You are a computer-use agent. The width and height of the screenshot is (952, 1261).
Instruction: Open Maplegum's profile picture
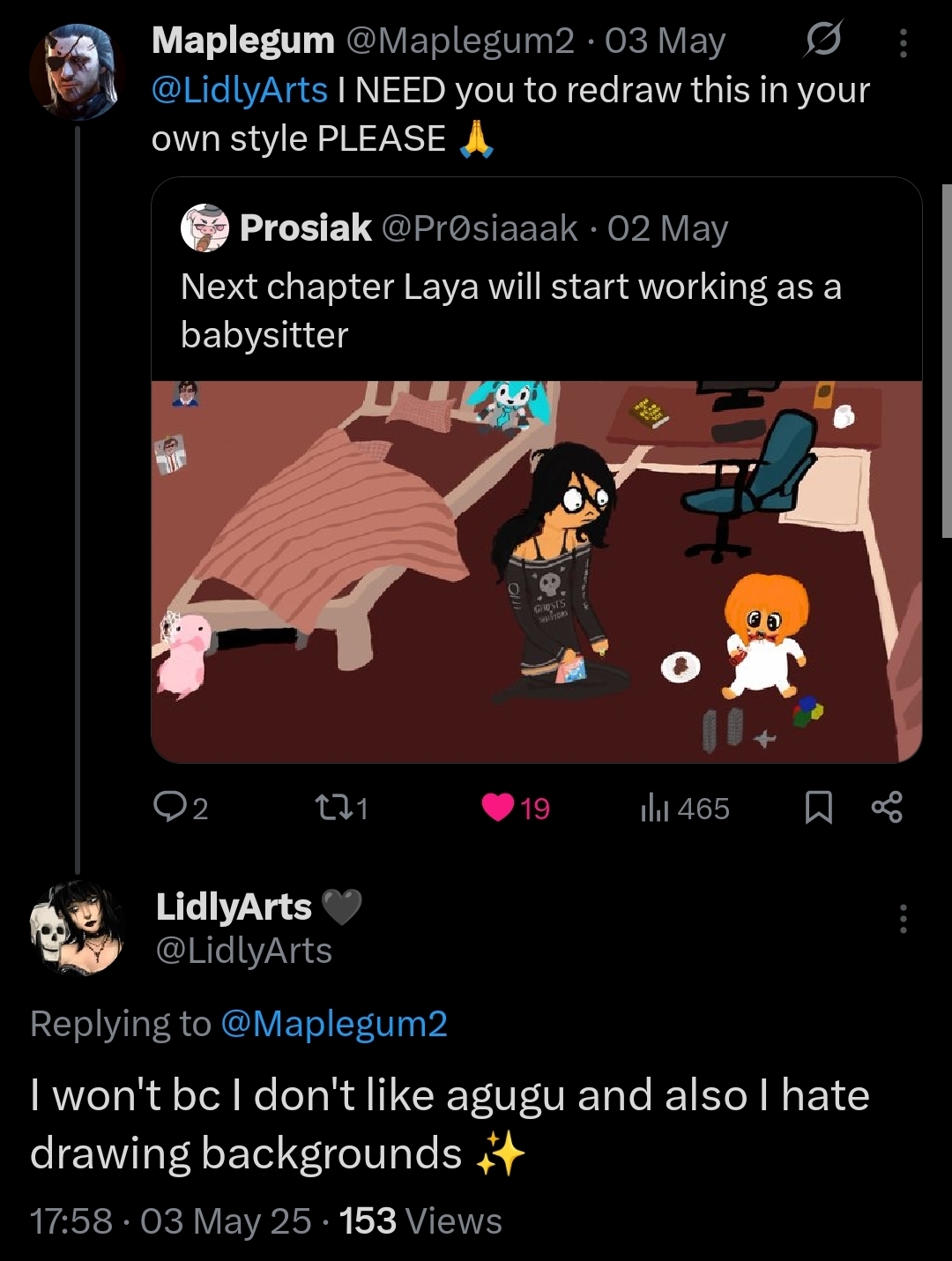(74, 72)
